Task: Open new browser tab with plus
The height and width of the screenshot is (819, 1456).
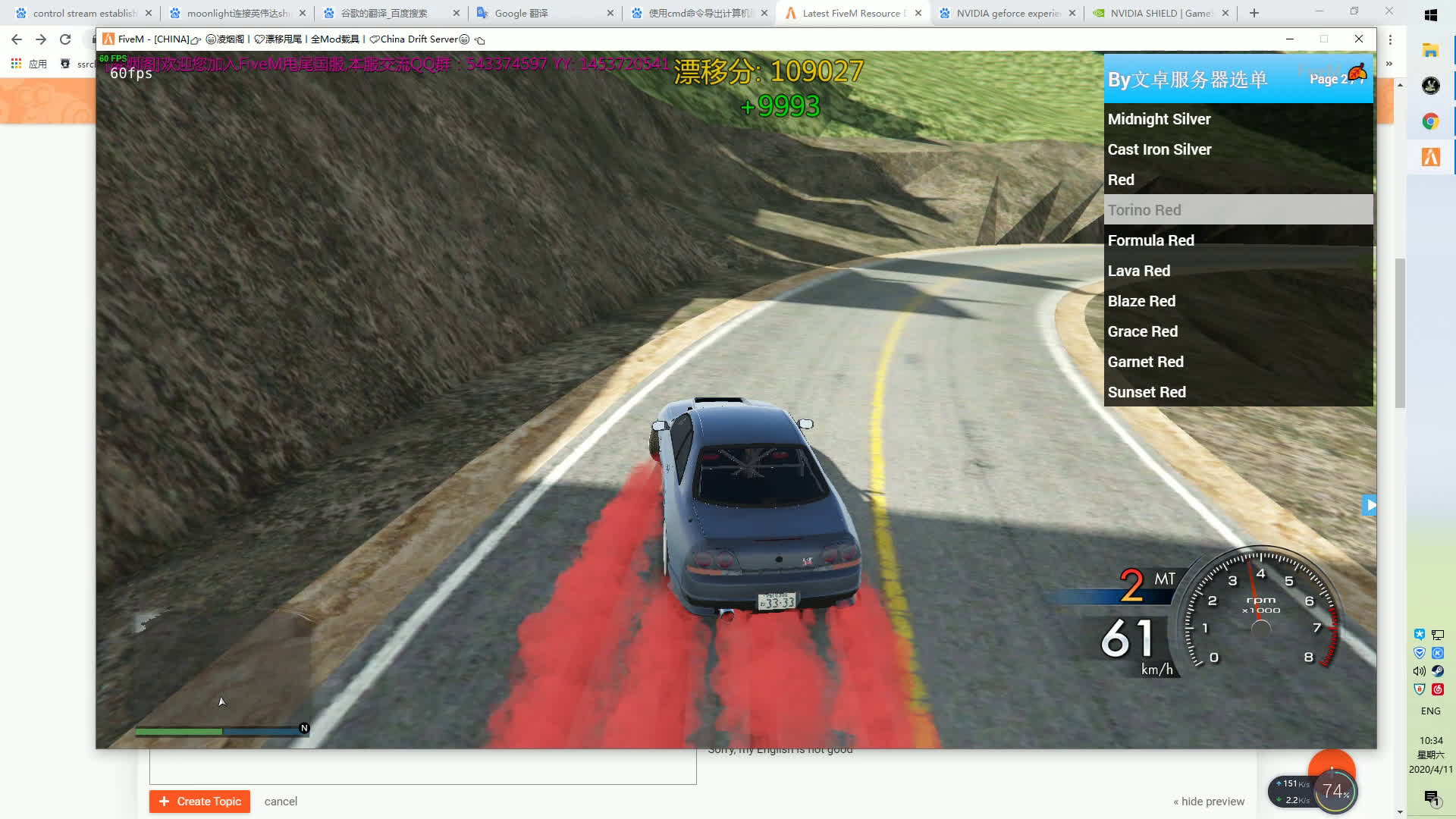Action: (x=1254, y=13)
